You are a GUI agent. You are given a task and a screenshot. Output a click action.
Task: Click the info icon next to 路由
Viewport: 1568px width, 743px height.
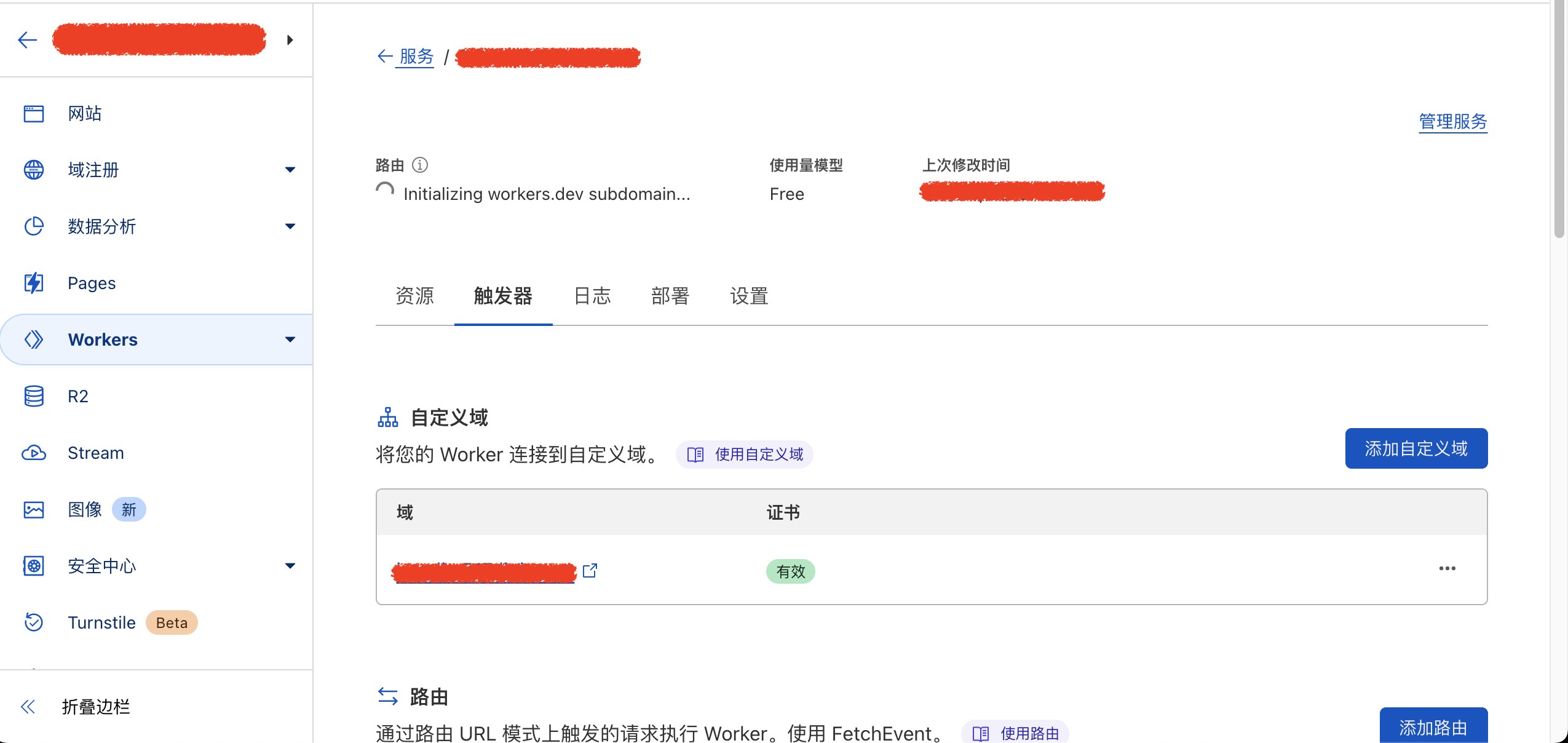click(x=420, y=165)
